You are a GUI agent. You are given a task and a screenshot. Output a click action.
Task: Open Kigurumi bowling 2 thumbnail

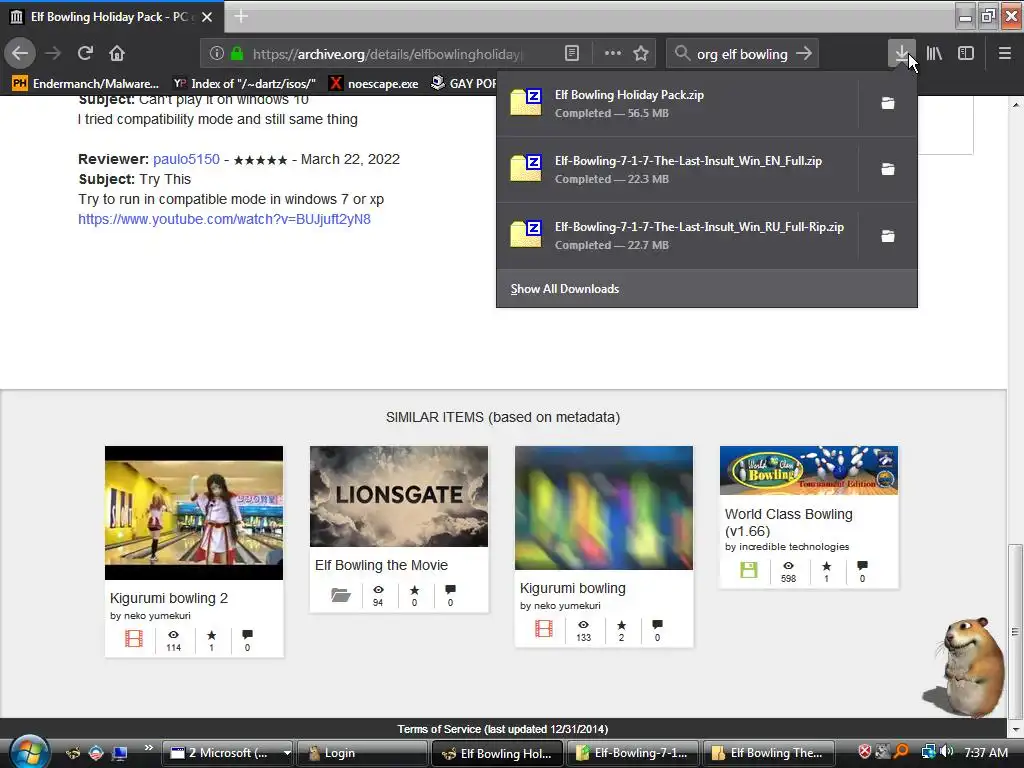(x=194, y=513)
